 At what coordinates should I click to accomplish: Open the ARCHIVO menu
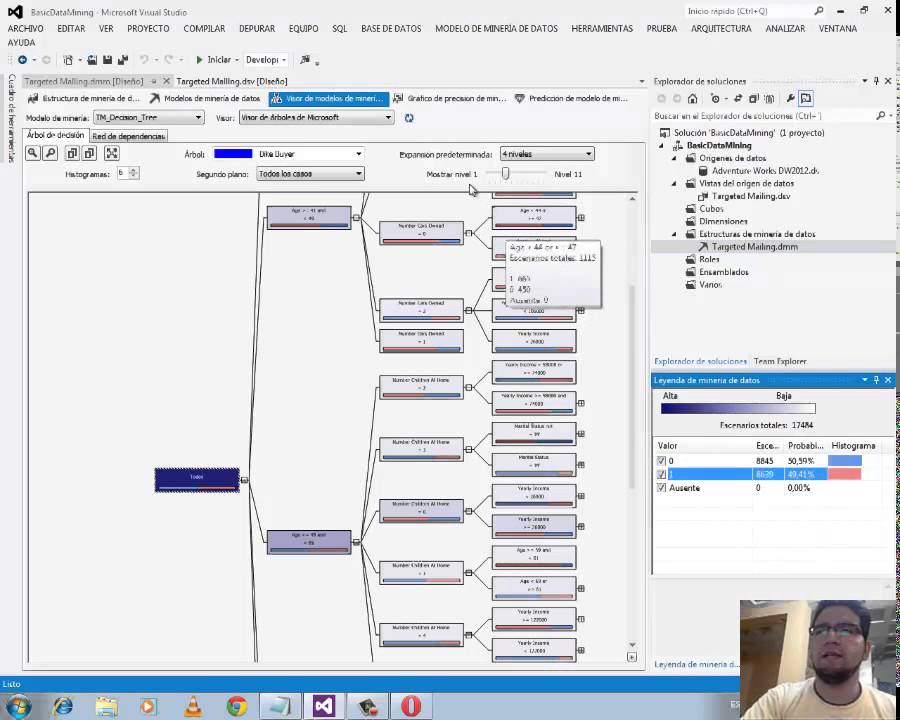26,29
